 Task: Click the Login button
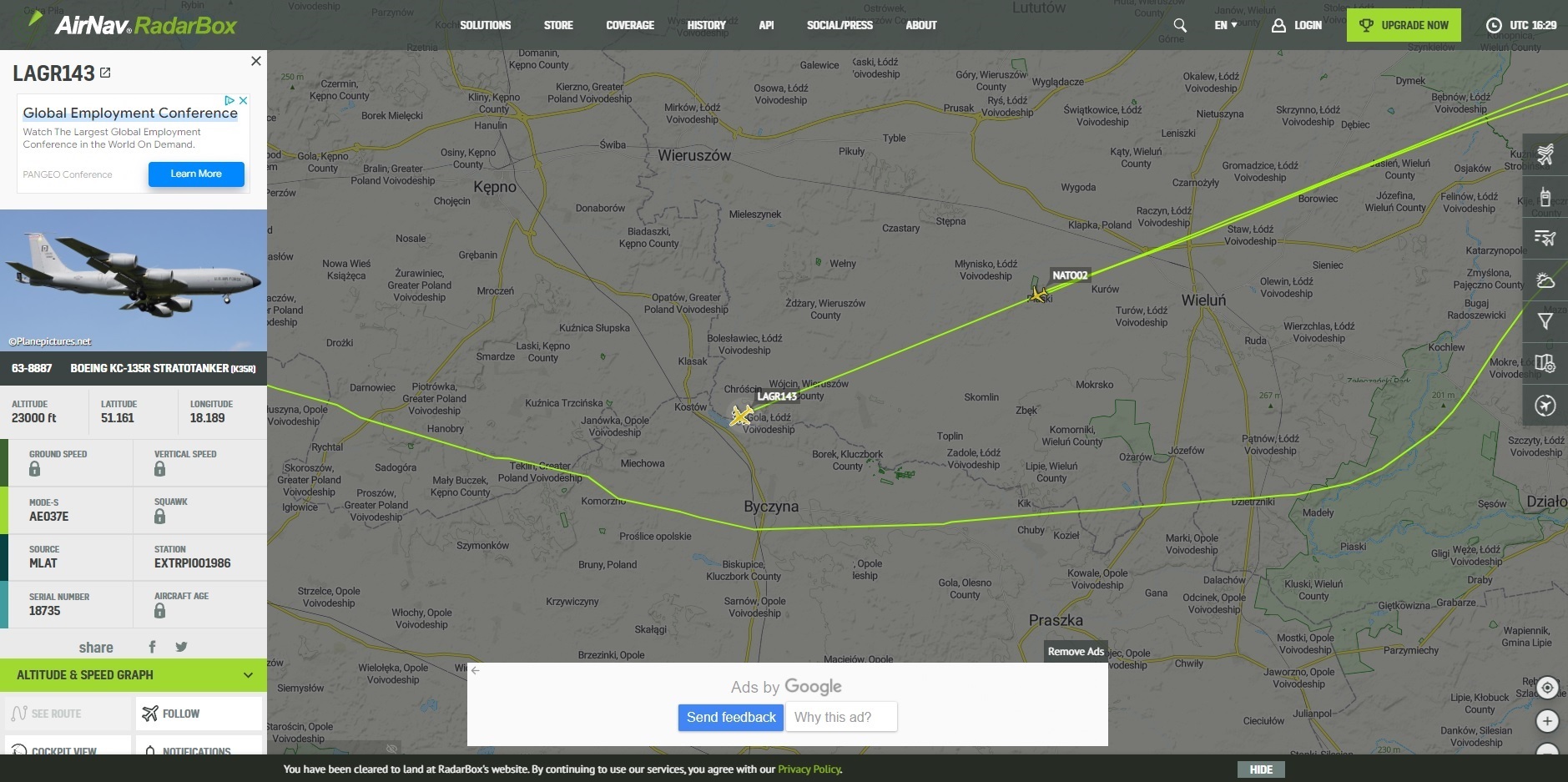click(x=1297, y=25)
